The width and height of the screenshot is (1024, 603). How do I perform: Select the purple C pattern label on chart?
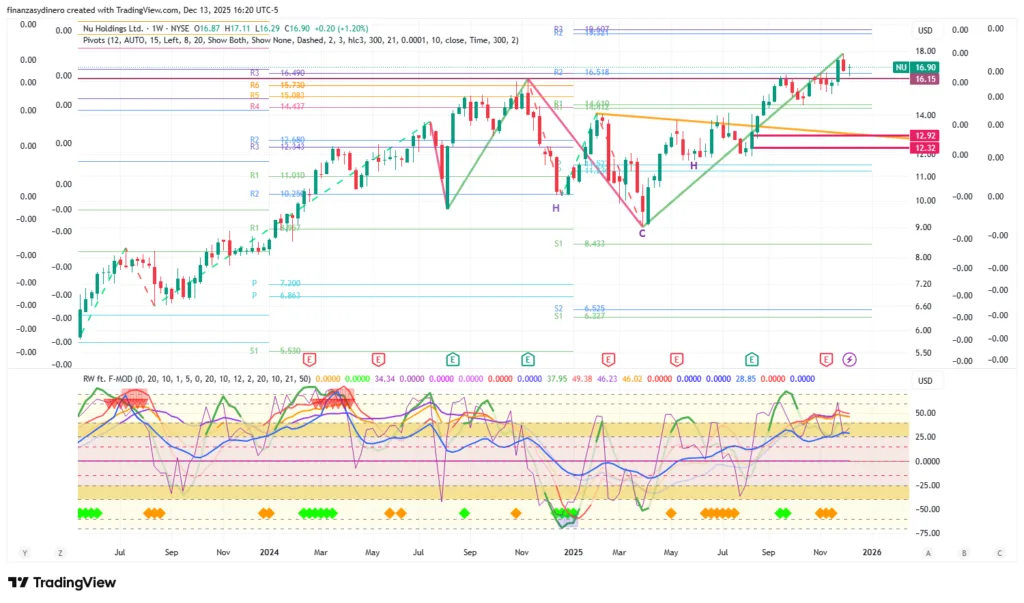pos(642,233)
